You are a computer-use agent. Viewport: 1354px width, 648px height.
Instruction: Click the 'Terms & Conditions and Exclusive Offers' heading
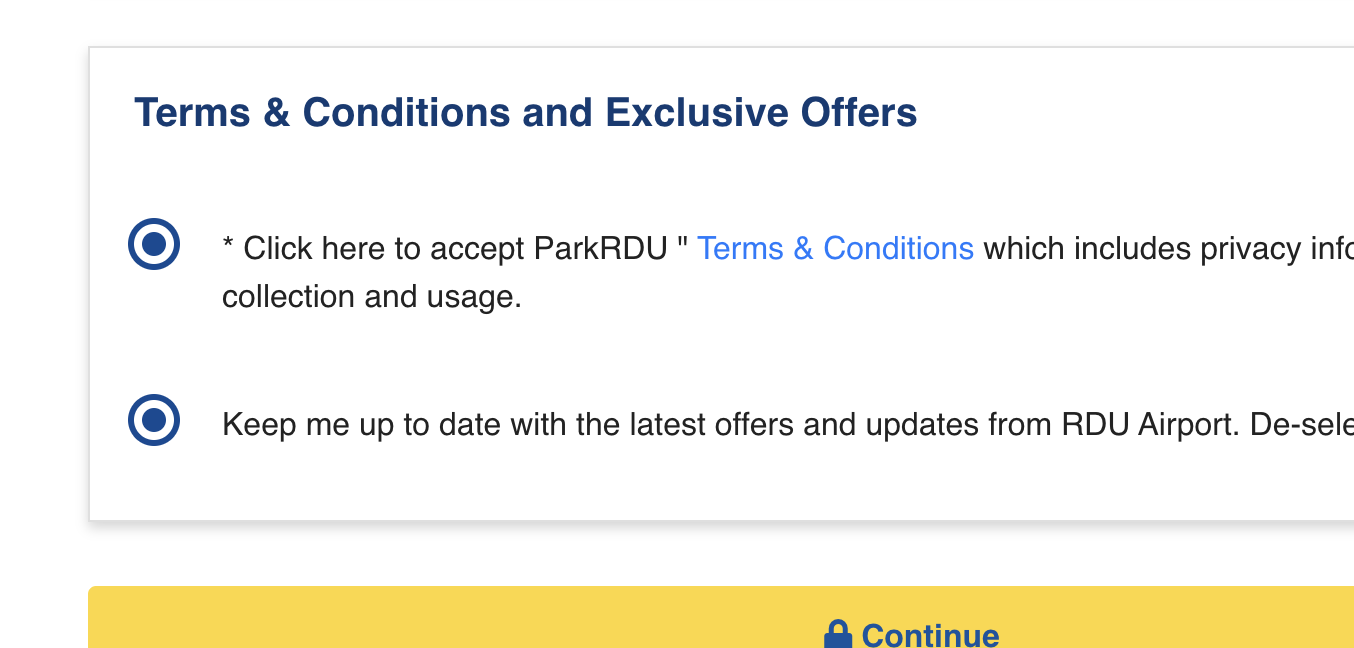point(525,113)
